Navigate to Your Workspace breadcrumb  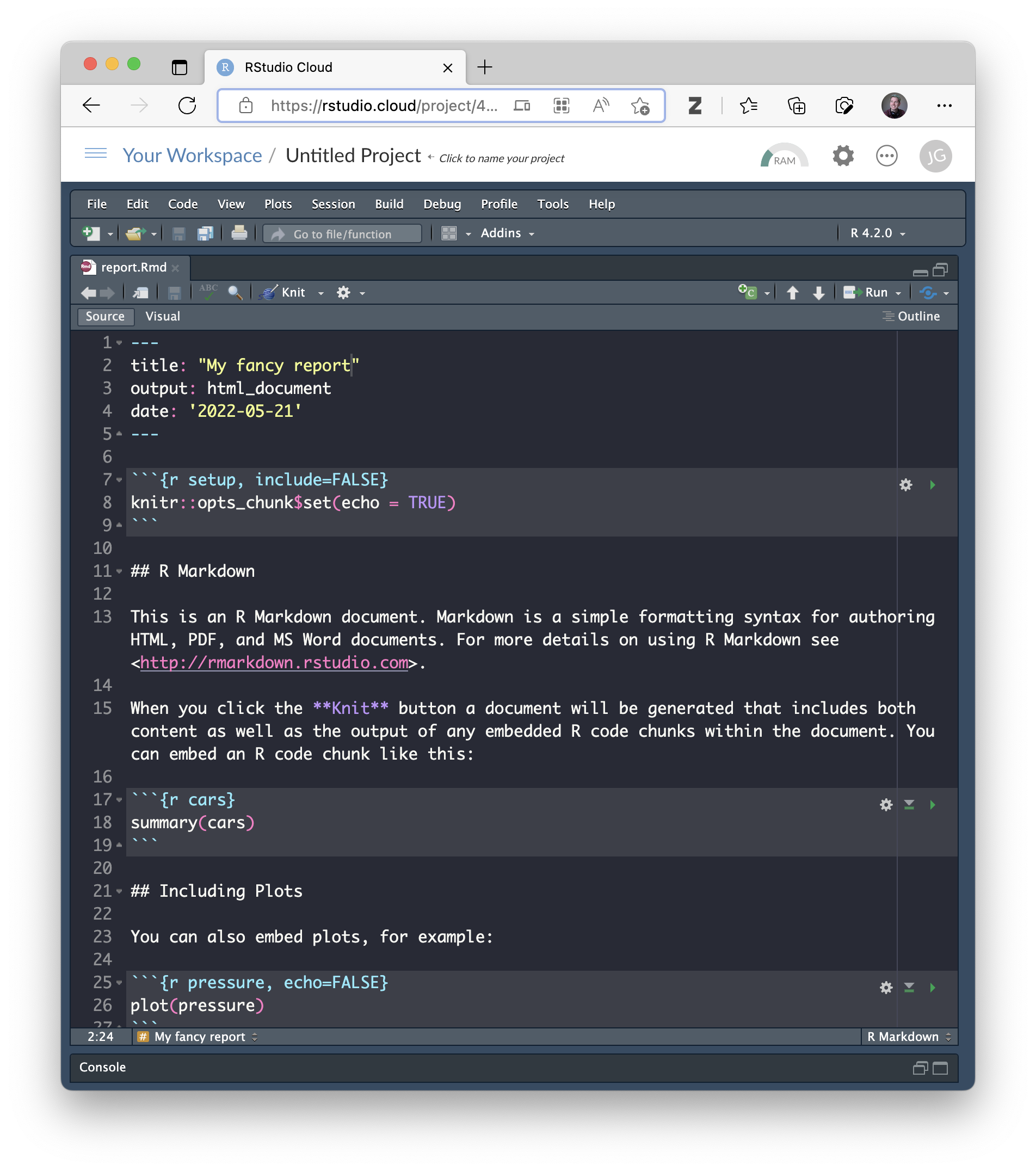193,155
